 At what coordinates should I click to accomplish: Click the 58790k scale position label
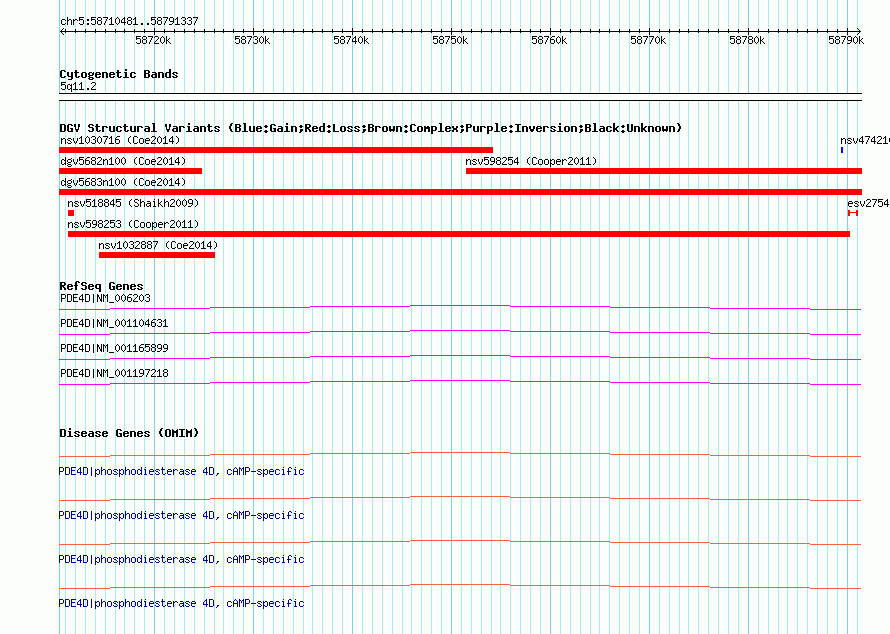click(x=846, y=40)
